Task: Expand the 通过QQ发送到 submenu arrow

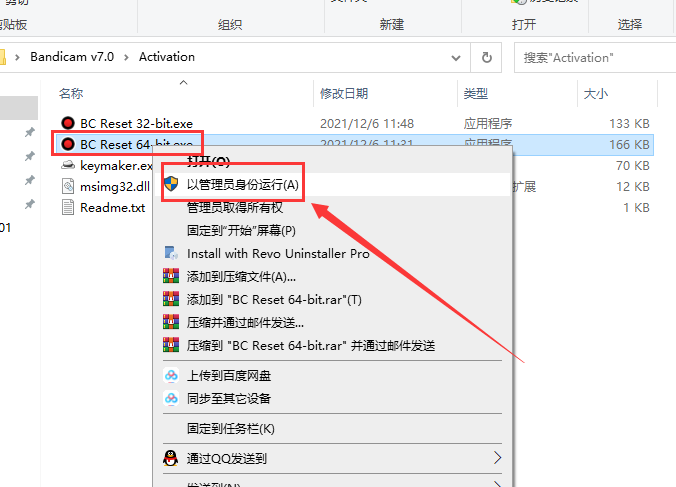Action: pos(497,459)
